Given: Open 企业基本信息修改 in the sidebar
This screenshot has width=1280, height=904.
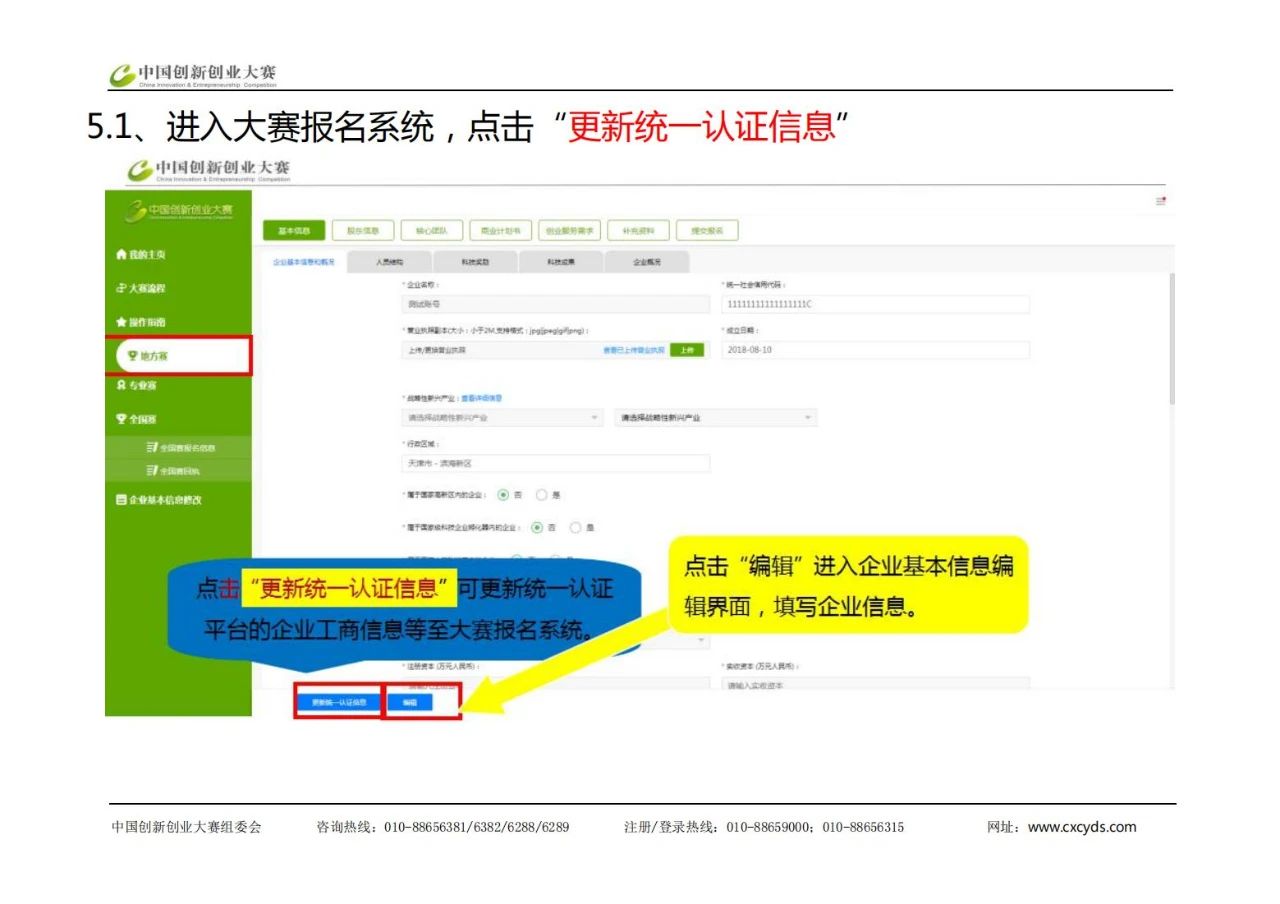Looking at the screenshot, I should pos(157,499).
